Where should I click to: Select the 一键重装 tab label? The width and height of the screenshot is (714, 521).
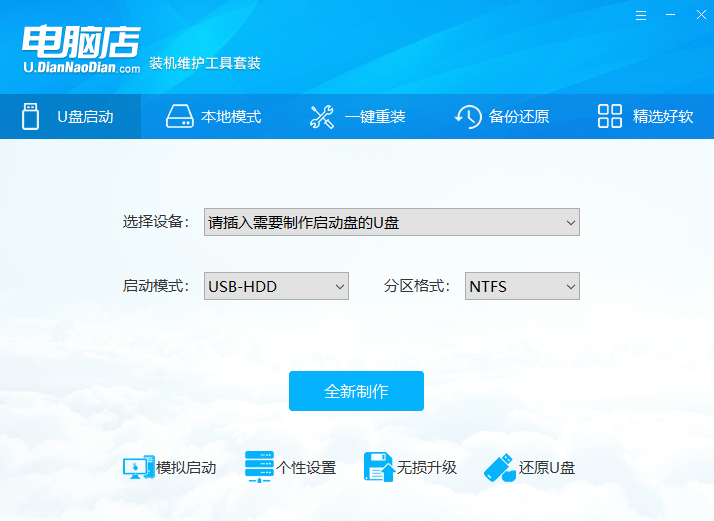click(x=375, y=116)
